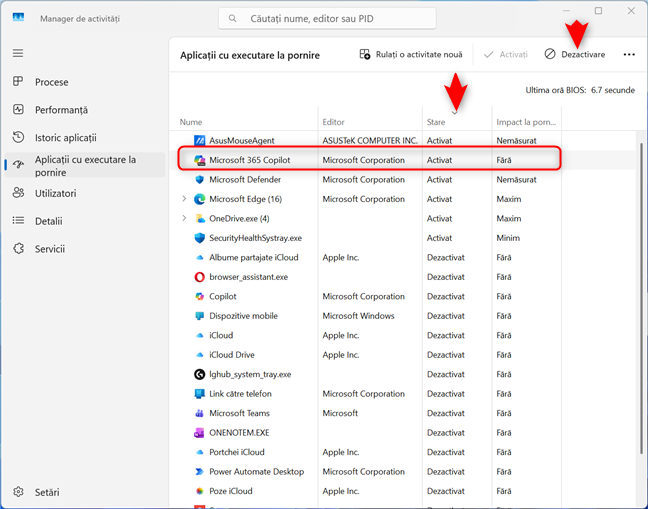Open Setări at the bottom of sidebar
The height and width of the screenshot is (509, 648).
point(46,492)
